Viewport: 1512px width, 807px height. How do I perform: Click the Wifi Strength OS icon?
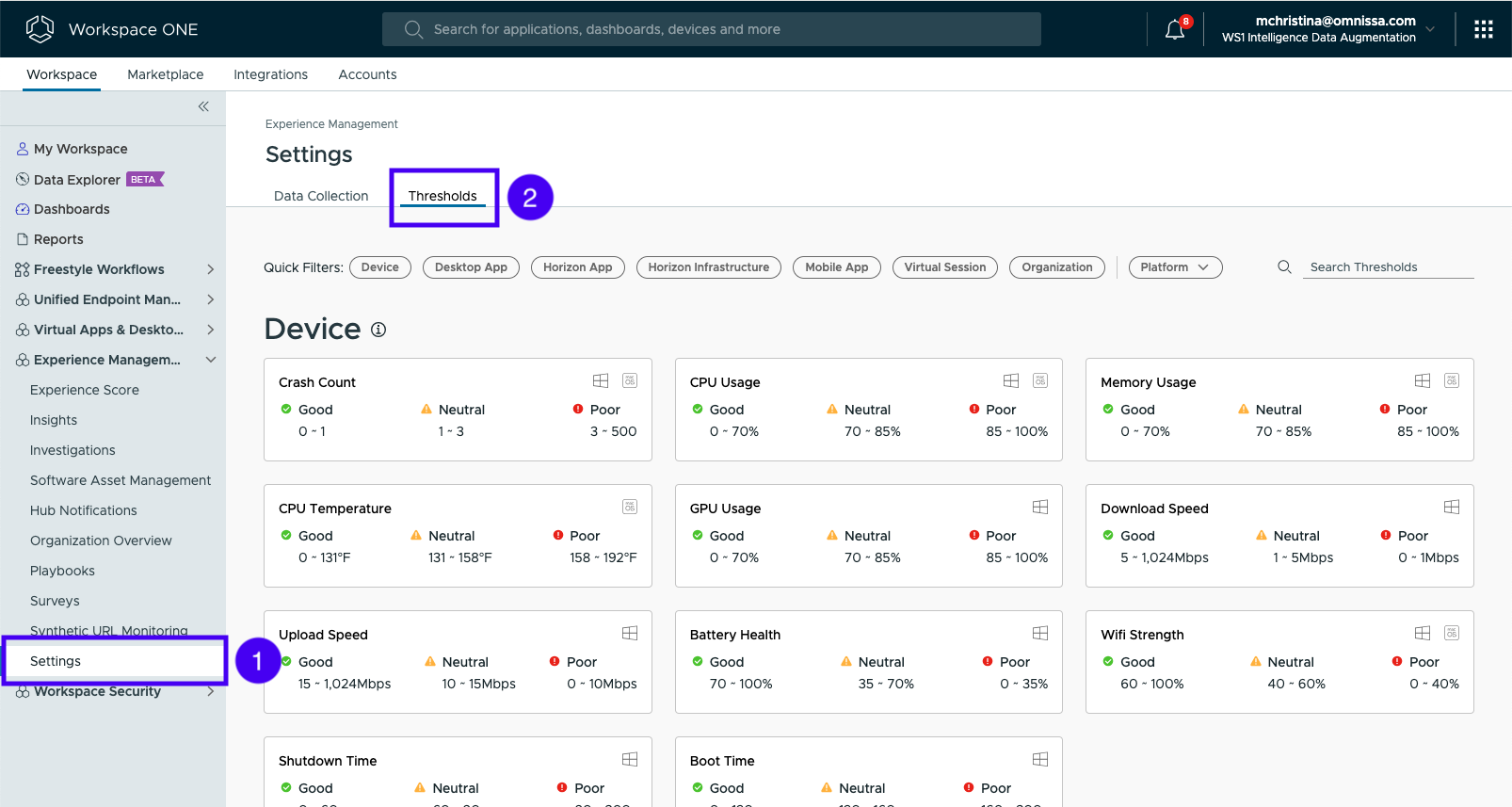(1451, 633)
